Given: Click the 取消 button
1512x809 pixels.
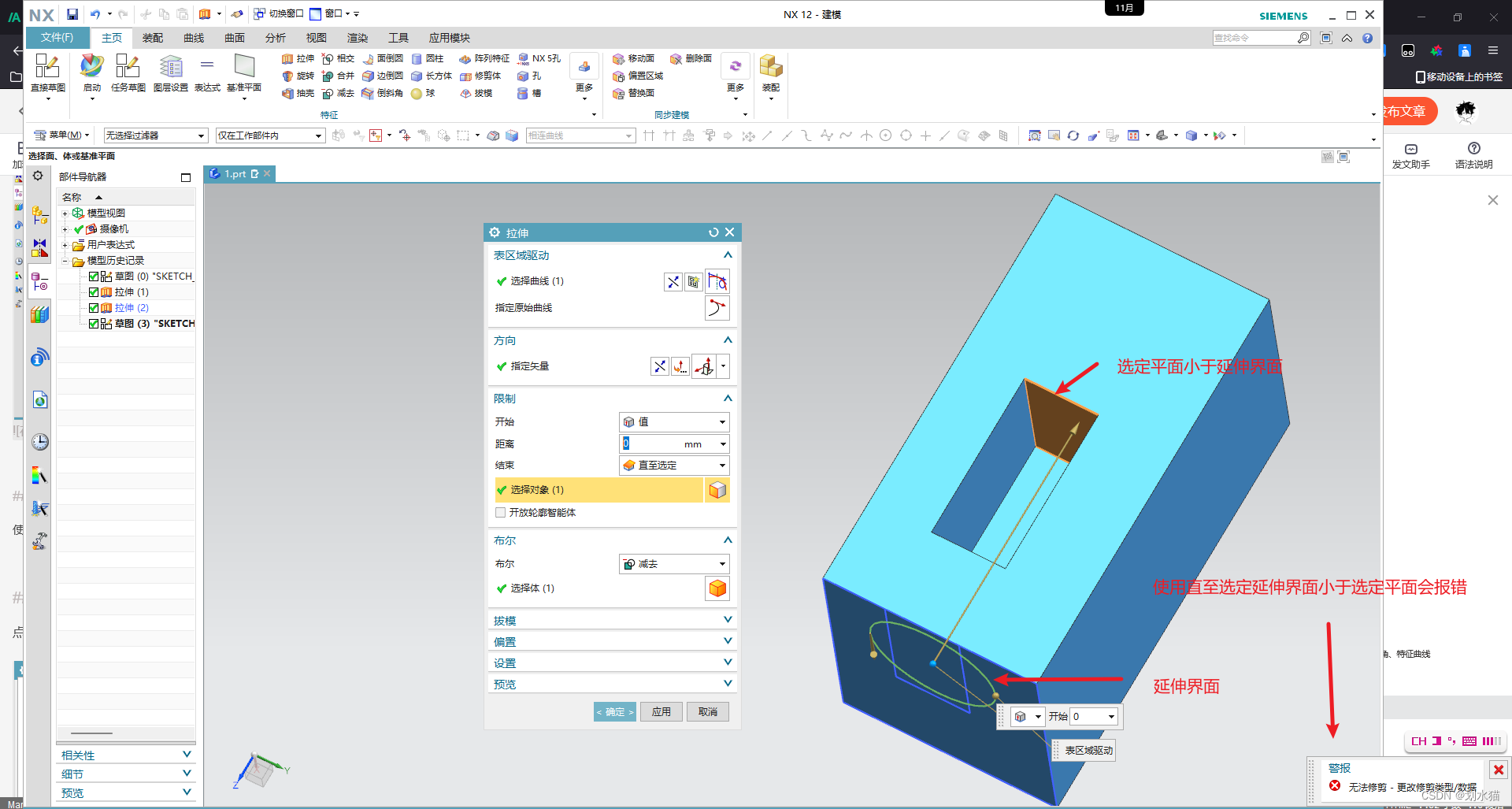Looking at the screenshot, I should (708, 712).
